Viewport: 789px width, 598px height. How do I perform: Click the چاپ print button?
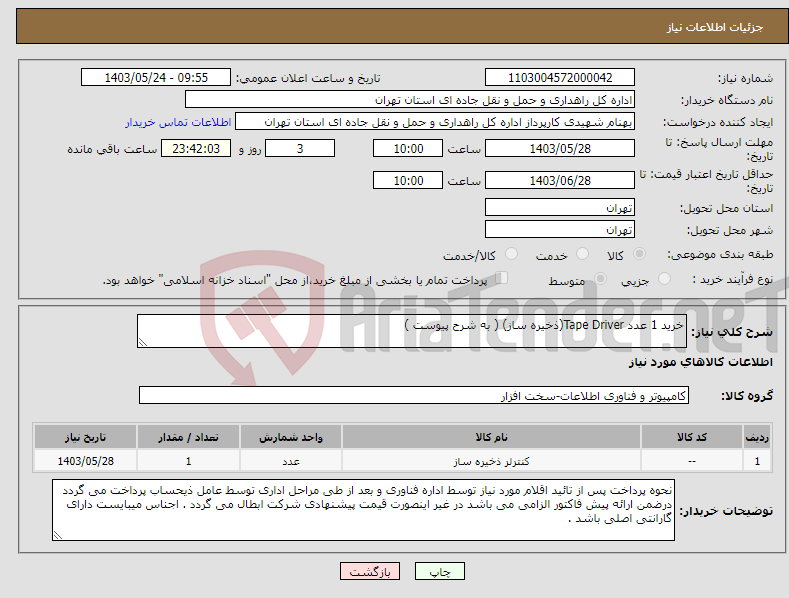[x=440, y=571]
